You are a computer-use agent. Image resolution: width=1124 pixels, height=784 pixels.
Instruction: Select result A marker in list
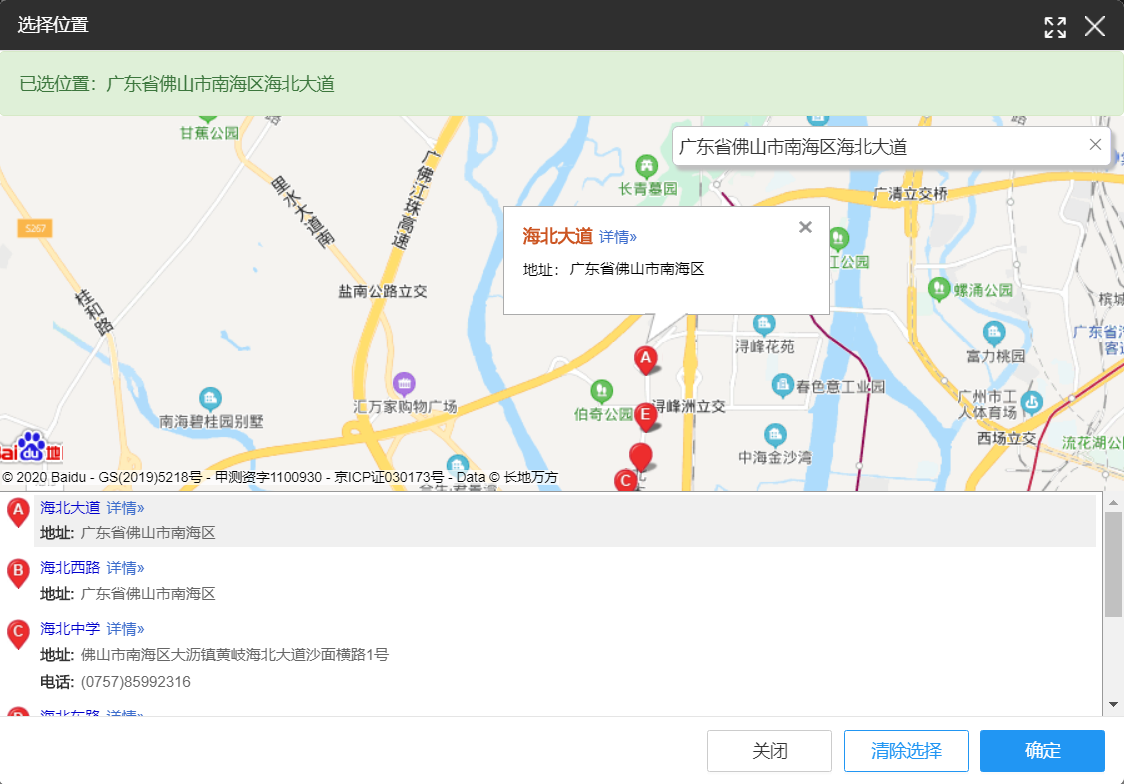pyautogui.click(x=18, y=512)
